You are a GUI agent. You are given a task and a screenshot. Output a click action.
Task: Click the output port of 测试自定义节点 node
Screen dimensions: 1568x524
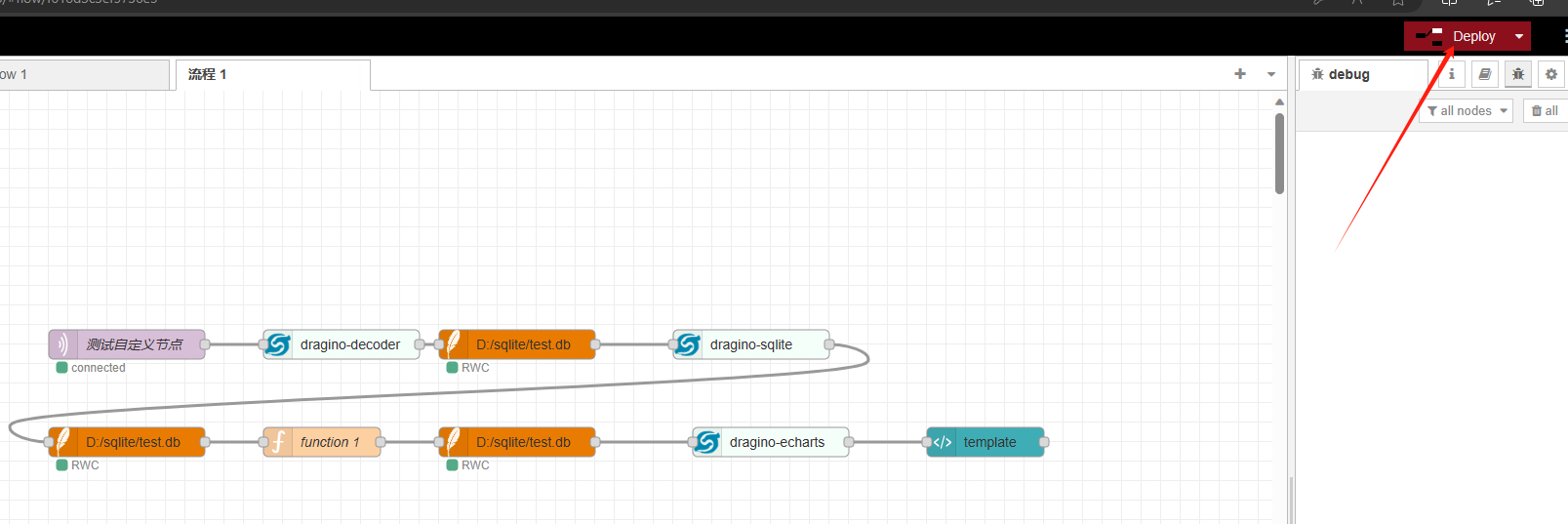tap(205, 344)
